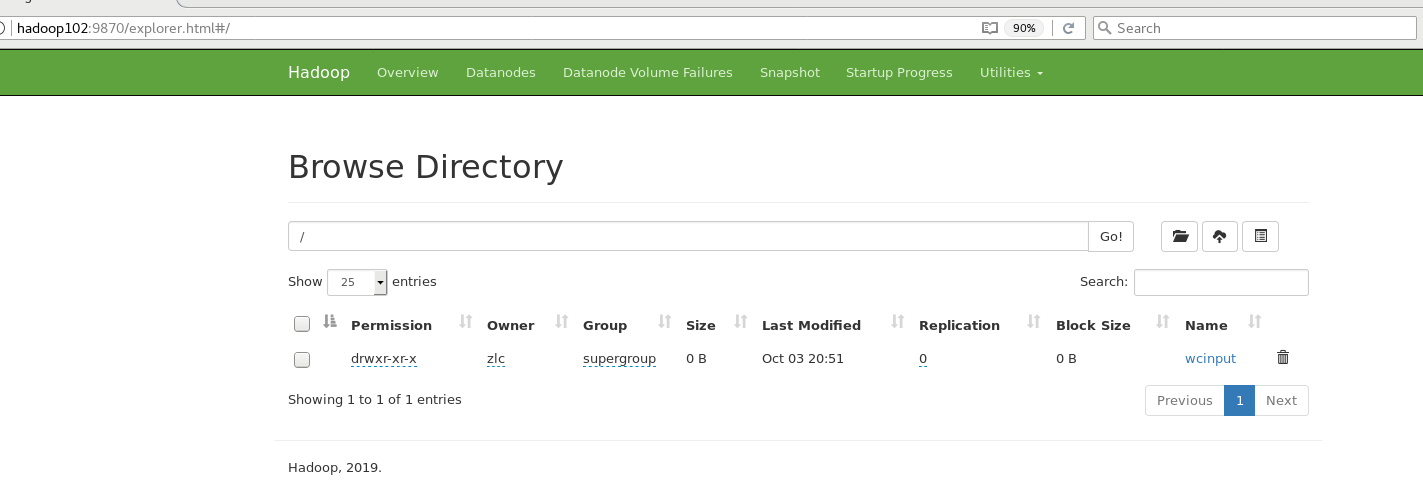
Task: Focus the directory path input field
Action: coord(688,237)
